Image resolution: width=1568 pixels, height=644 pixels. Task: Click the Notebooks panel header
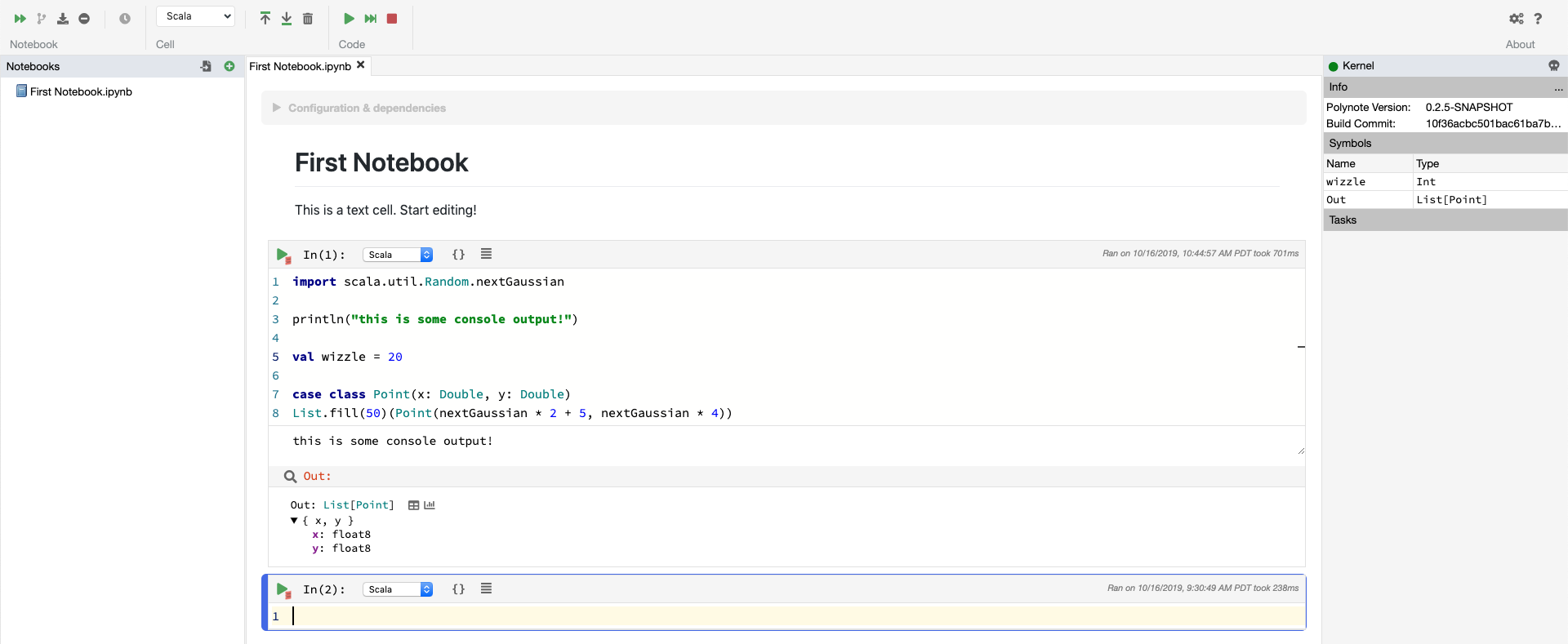[122, 66]
